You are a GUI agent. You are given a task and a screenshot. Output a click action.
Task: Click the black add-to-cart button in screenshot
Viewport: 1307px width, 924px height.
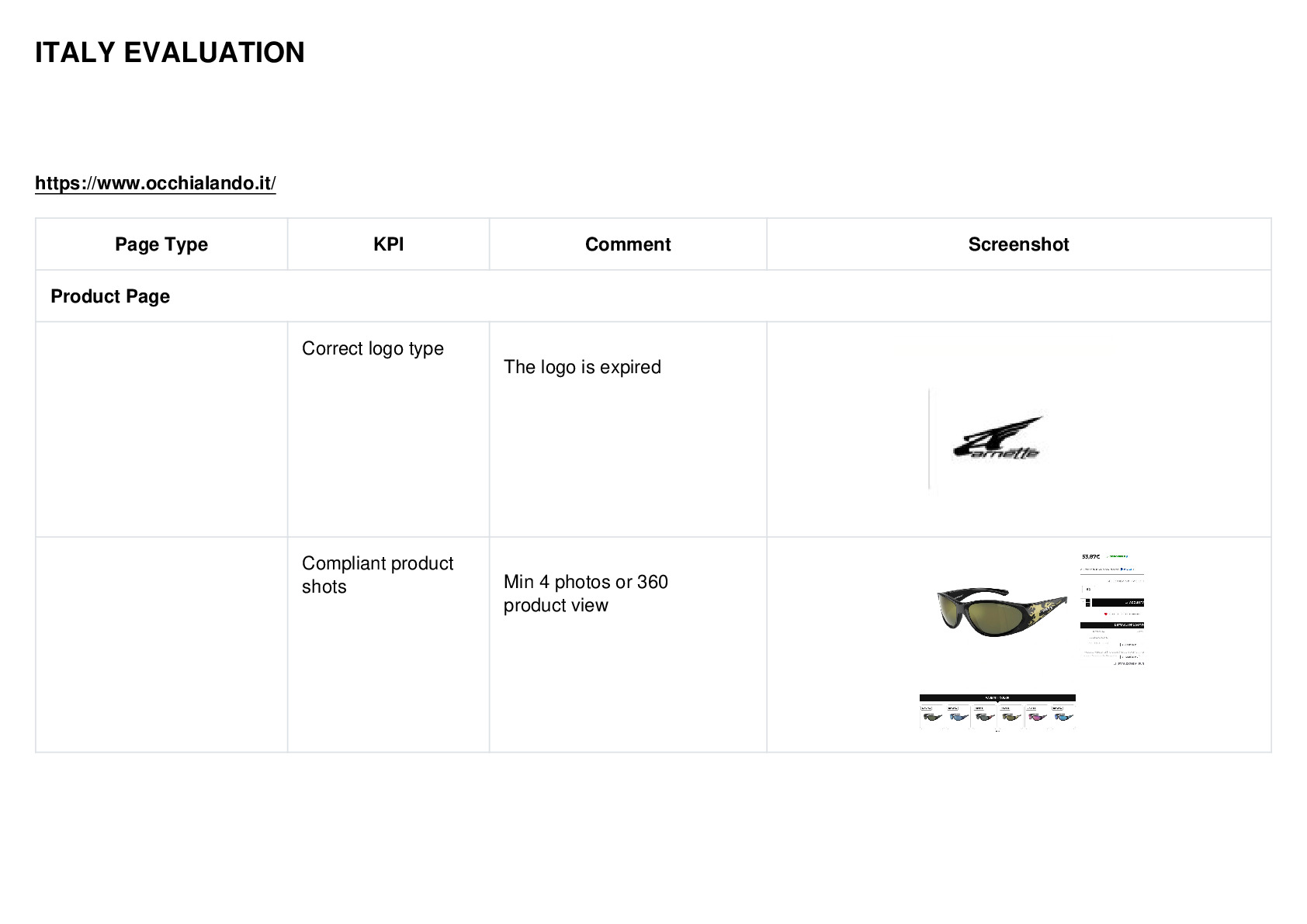(1118, 602)
